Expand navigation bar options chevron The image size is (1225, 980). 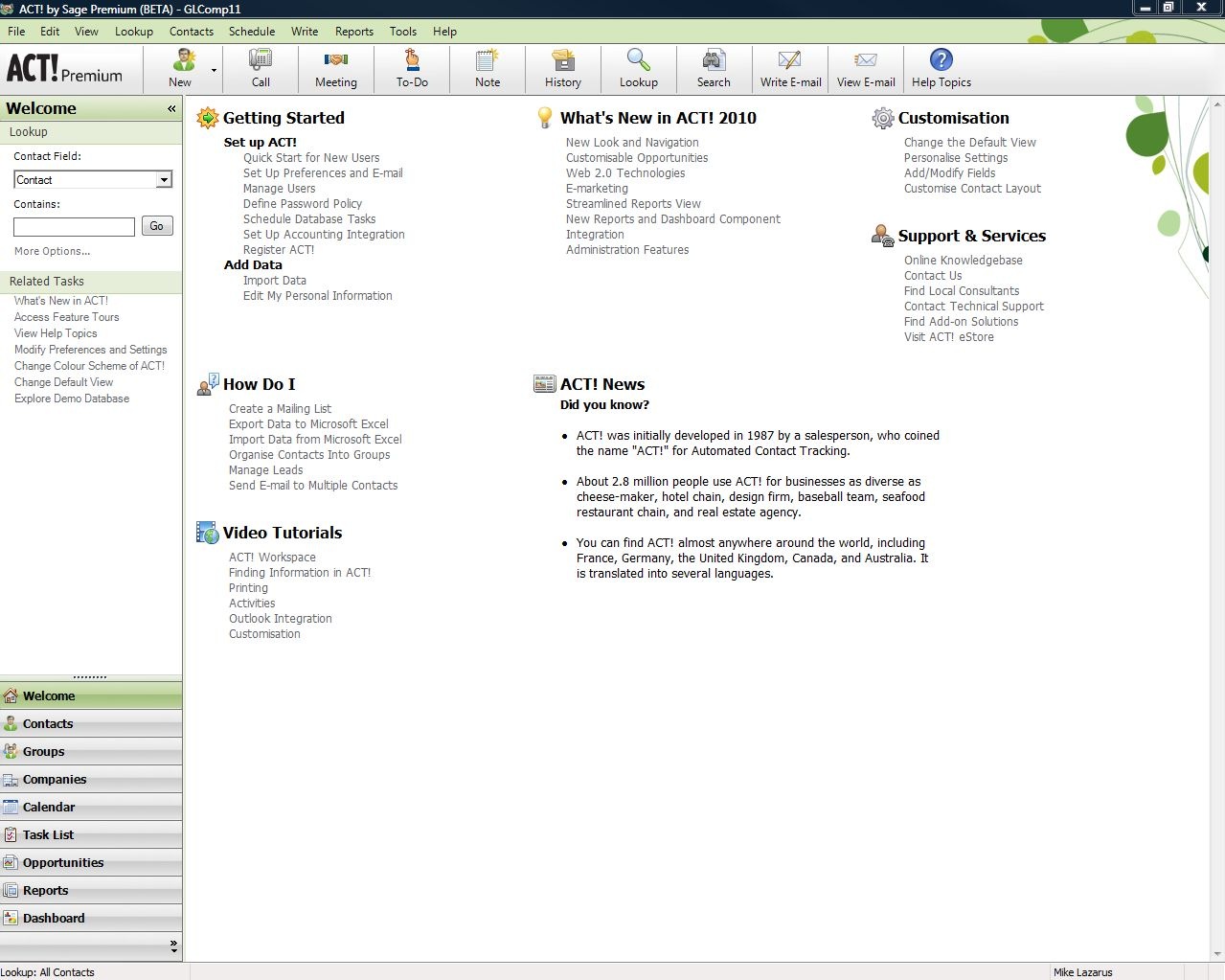pyautogui.click(x=173, y=946)
